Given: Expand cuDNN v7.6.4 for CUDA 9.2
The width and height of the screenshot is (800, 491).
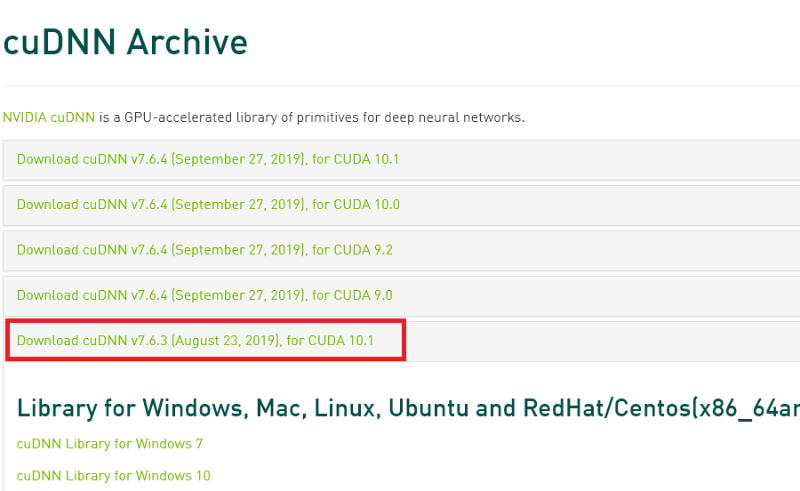Looking at the screenshot, I should [204, 250].
